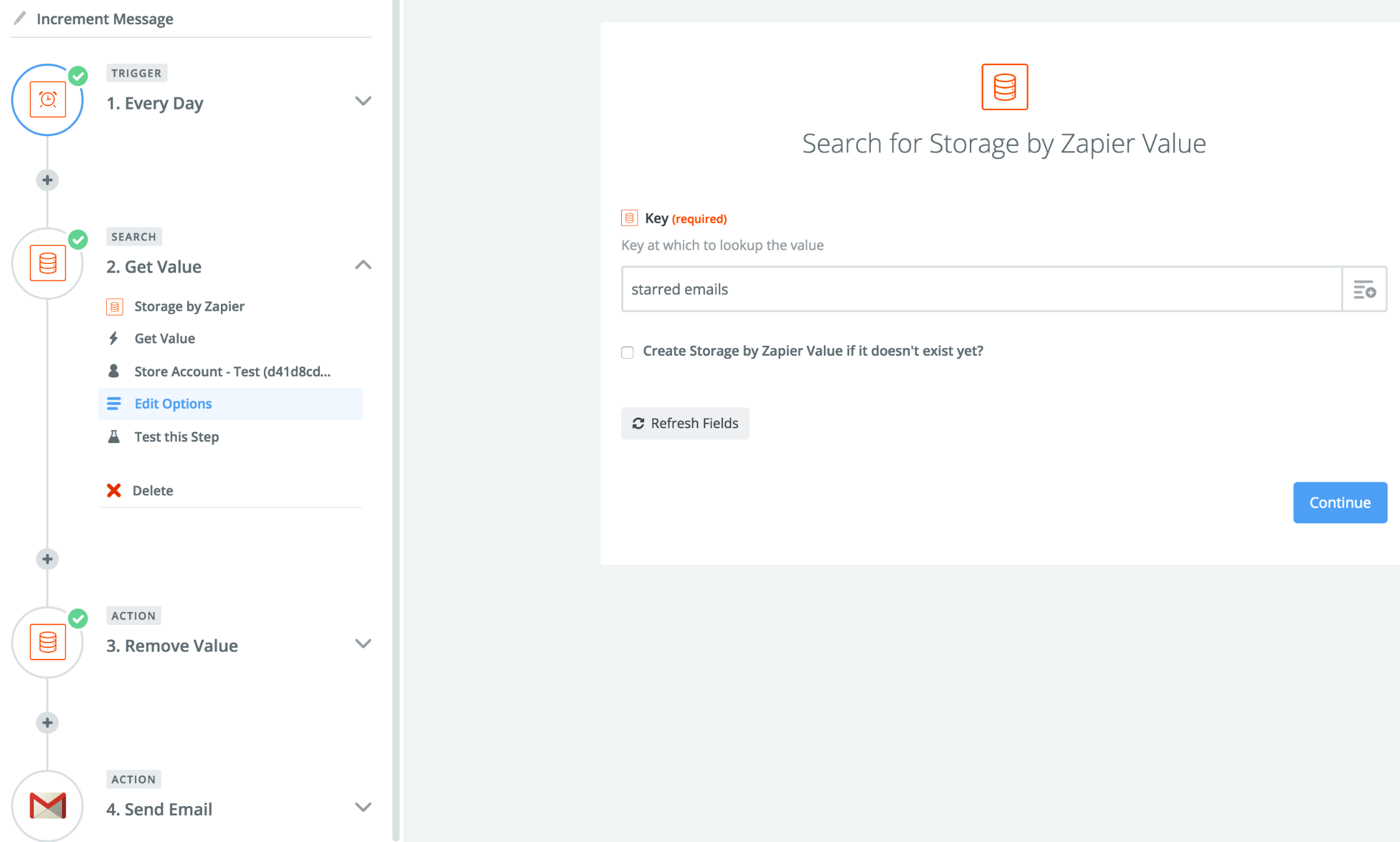This screenshot has width=1400, height=842.
Task: Click green checkmark on Every Day step
Action: click(x=78, y=76)
